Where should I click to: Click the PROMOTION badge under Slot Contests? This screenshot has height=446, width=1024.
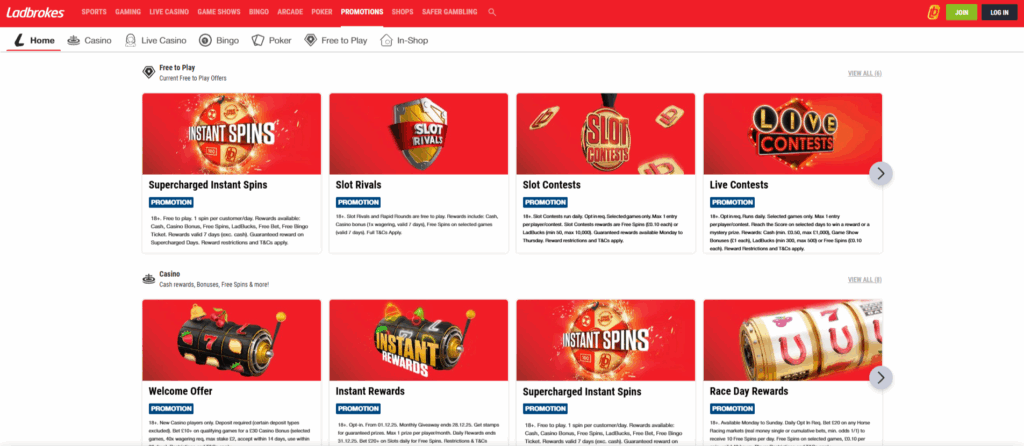545,202
